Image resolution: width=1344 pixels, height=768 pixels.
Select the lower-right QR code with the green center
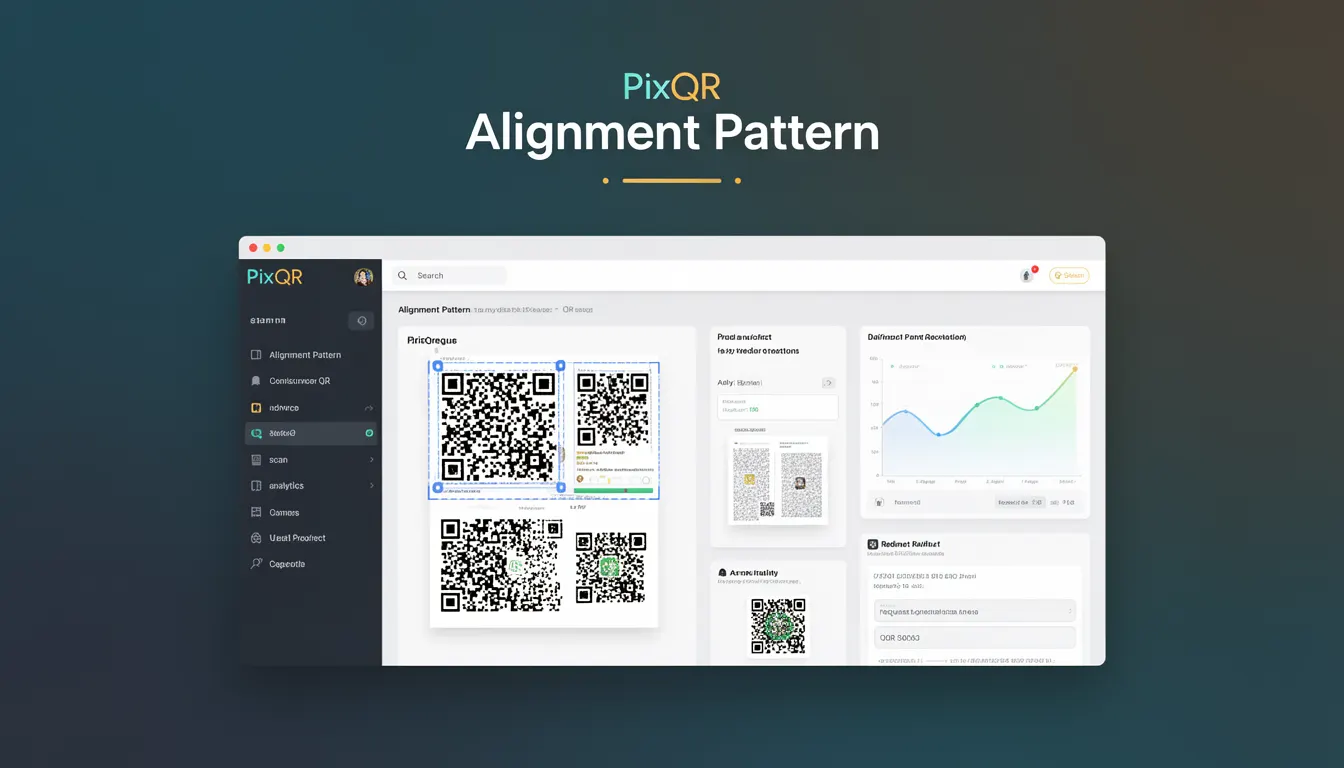[610, 567]
